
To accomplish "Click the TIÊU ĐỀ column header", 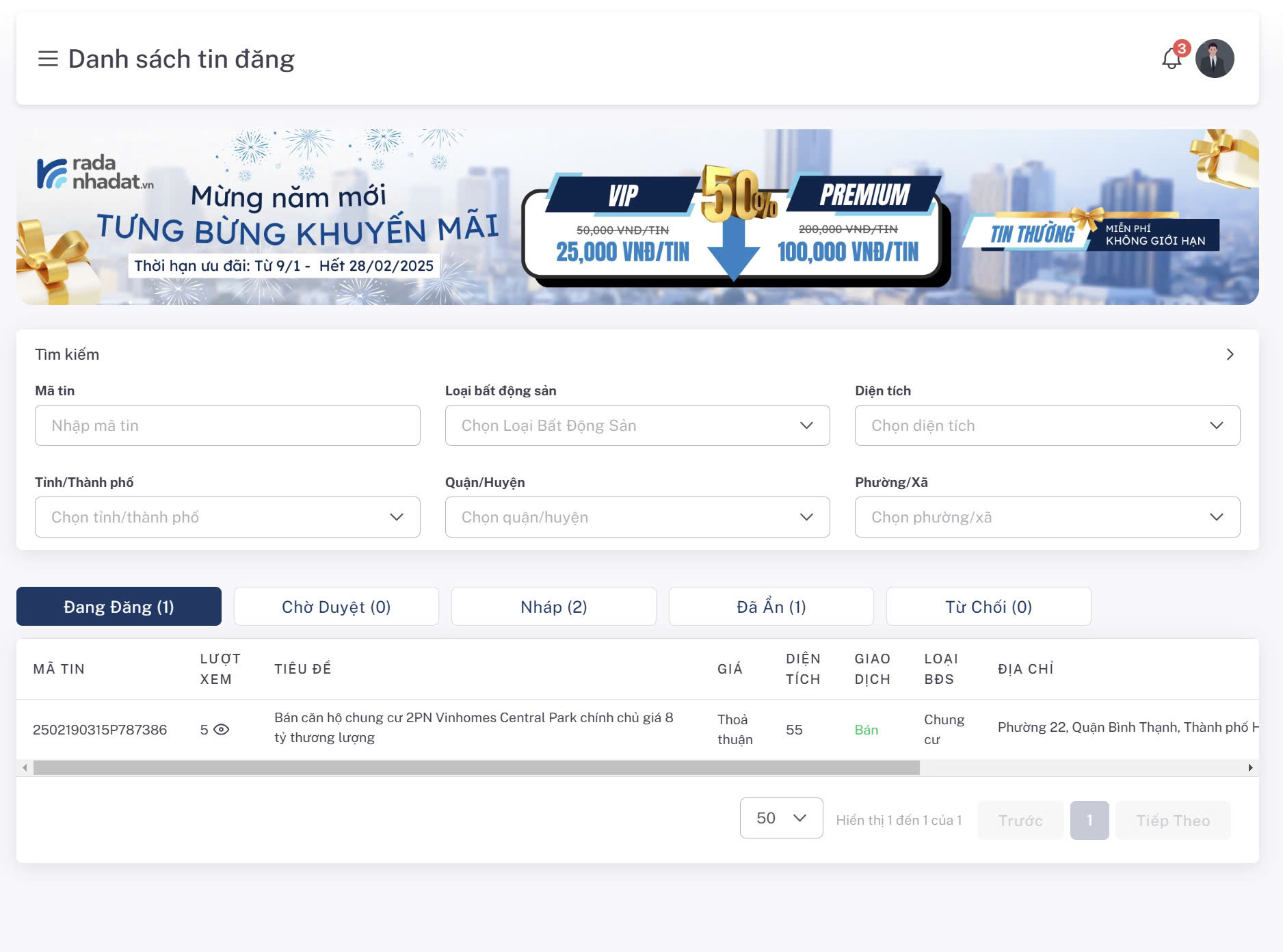I will click(303, 669).
